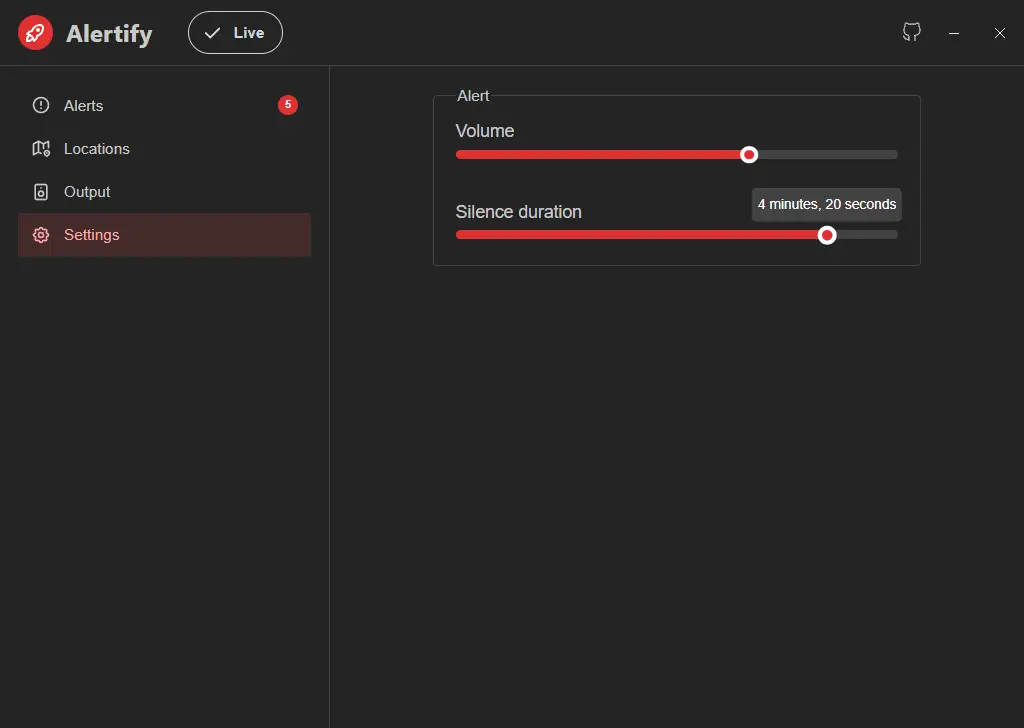
Task: Click the Alertify rocket logo icon
Action: [x=34, y=32]
